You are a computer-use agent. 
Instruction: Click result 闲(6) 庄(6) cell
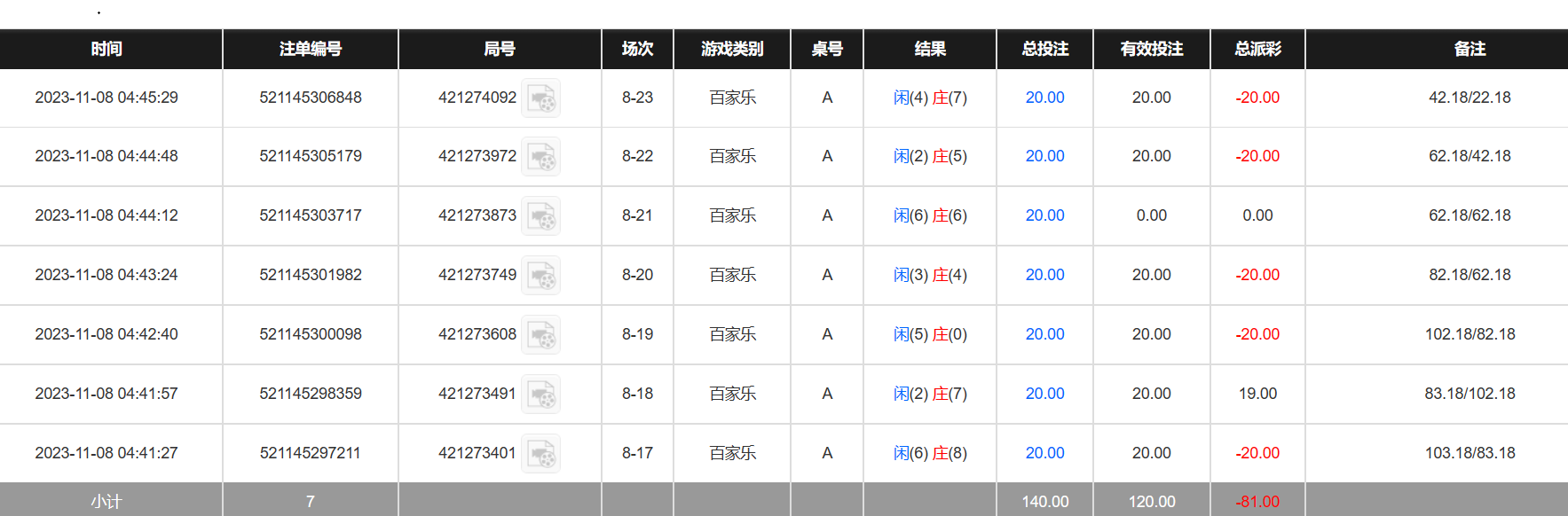930,215
